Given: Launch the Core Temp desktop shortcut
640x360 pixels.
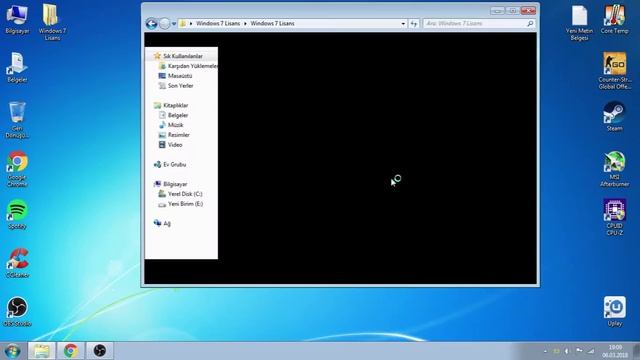Looking at the screenshot, I should pyautogui.click(x=614, y=20).
